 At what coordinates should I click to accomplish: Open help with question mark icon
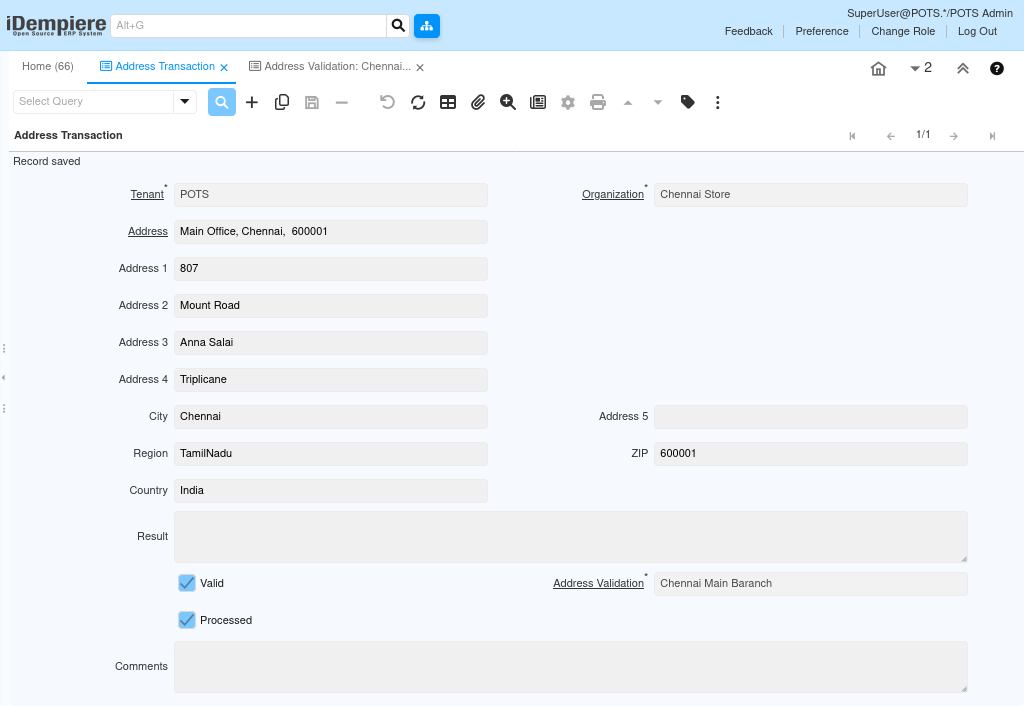click(x=997, y=69)
